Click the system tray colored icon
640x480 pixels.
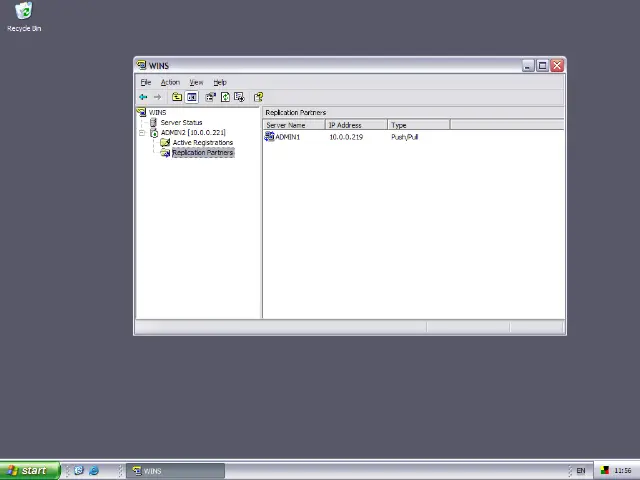pos(604,471)
